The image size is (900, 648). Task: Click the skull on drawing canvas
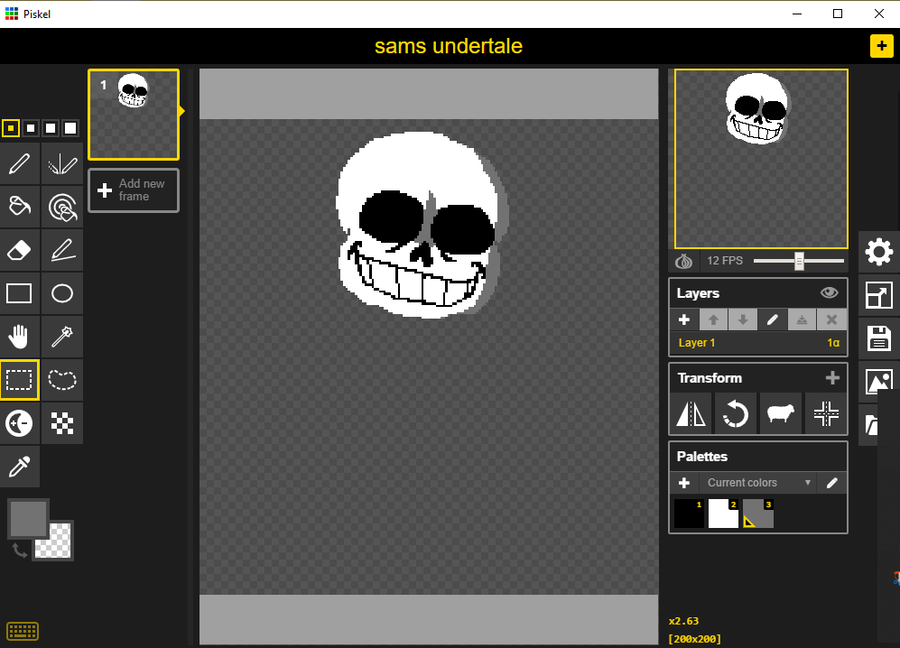pos(422,224)
